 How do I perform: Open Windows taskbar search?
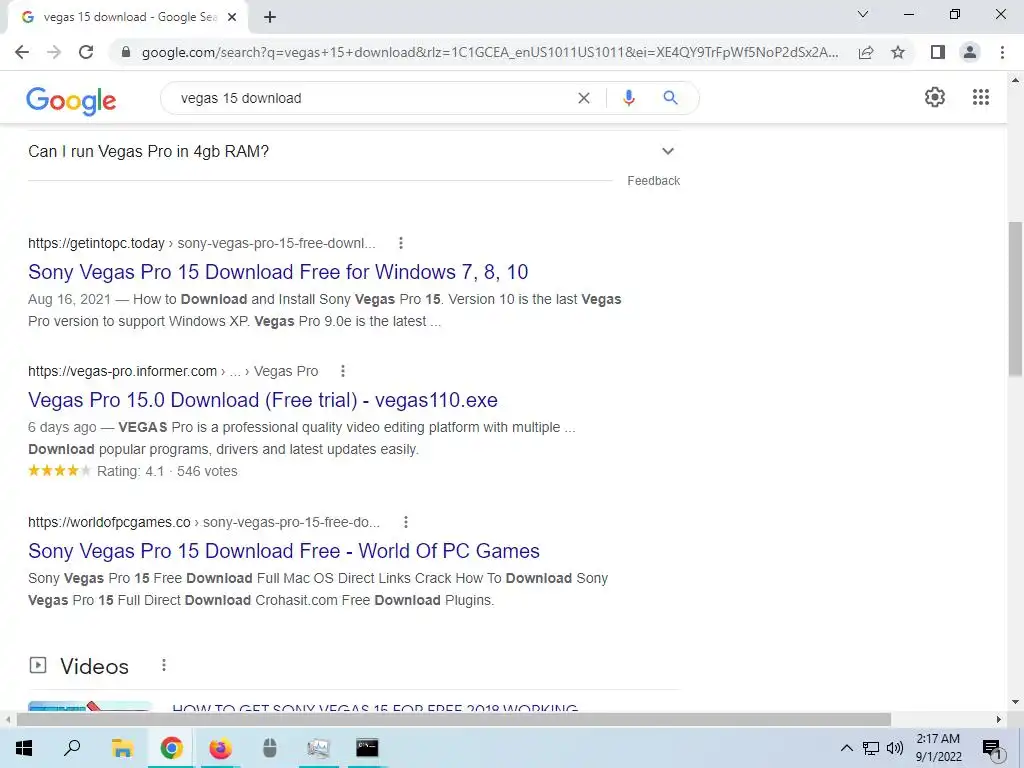(72, 748)
